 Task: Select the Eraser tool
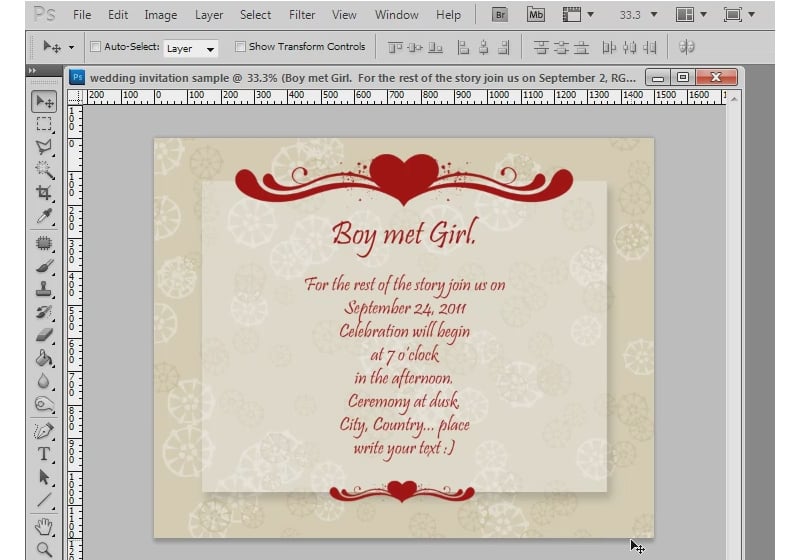coord(44,335)
